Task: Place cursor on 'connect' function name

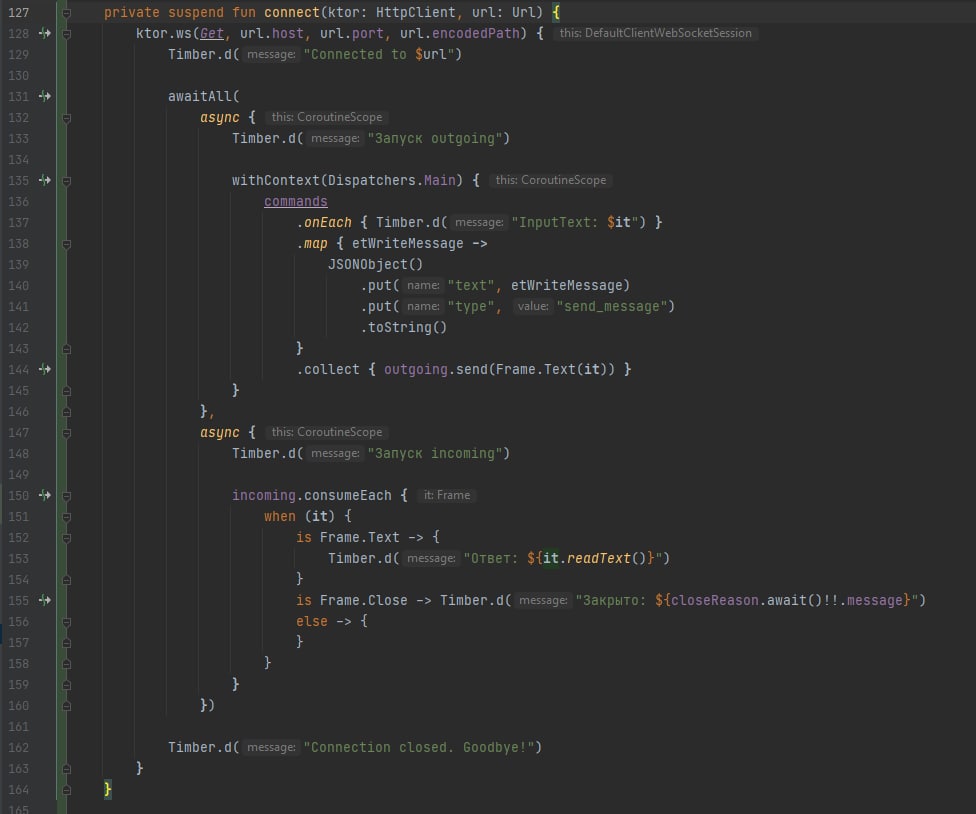Action: tap(292, 12)
